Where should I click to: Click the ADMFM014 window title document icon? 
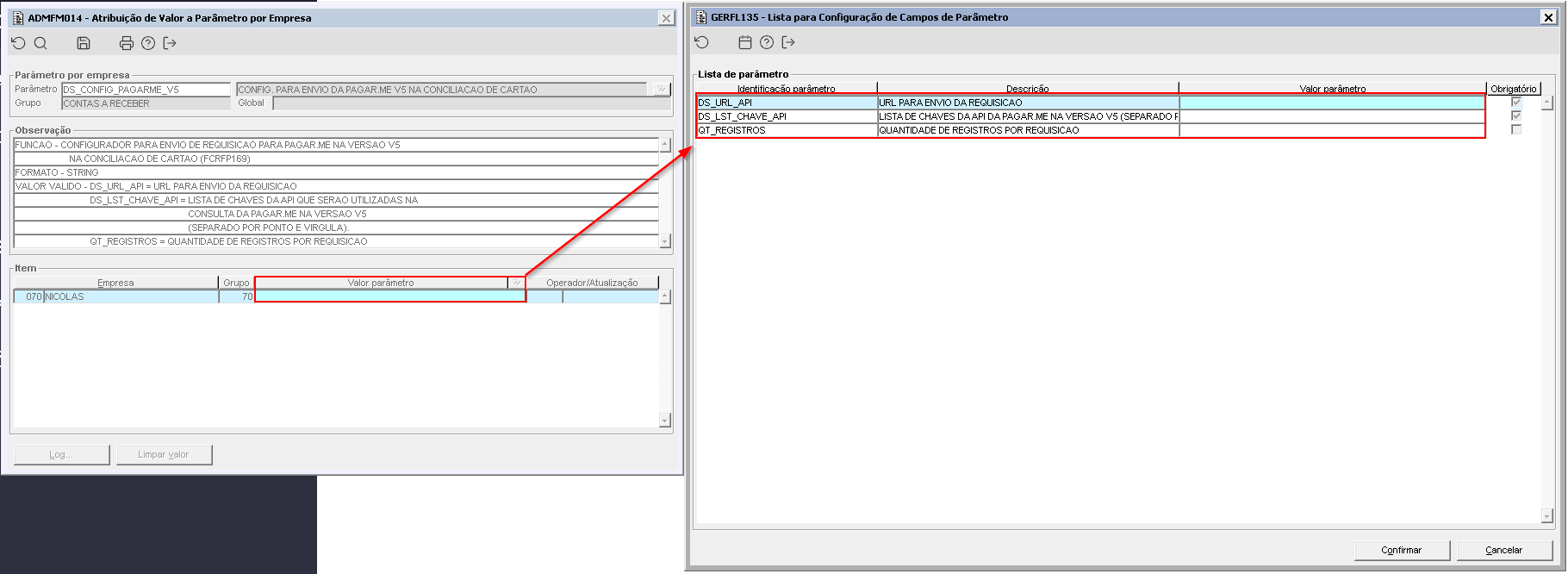point(18,18)
